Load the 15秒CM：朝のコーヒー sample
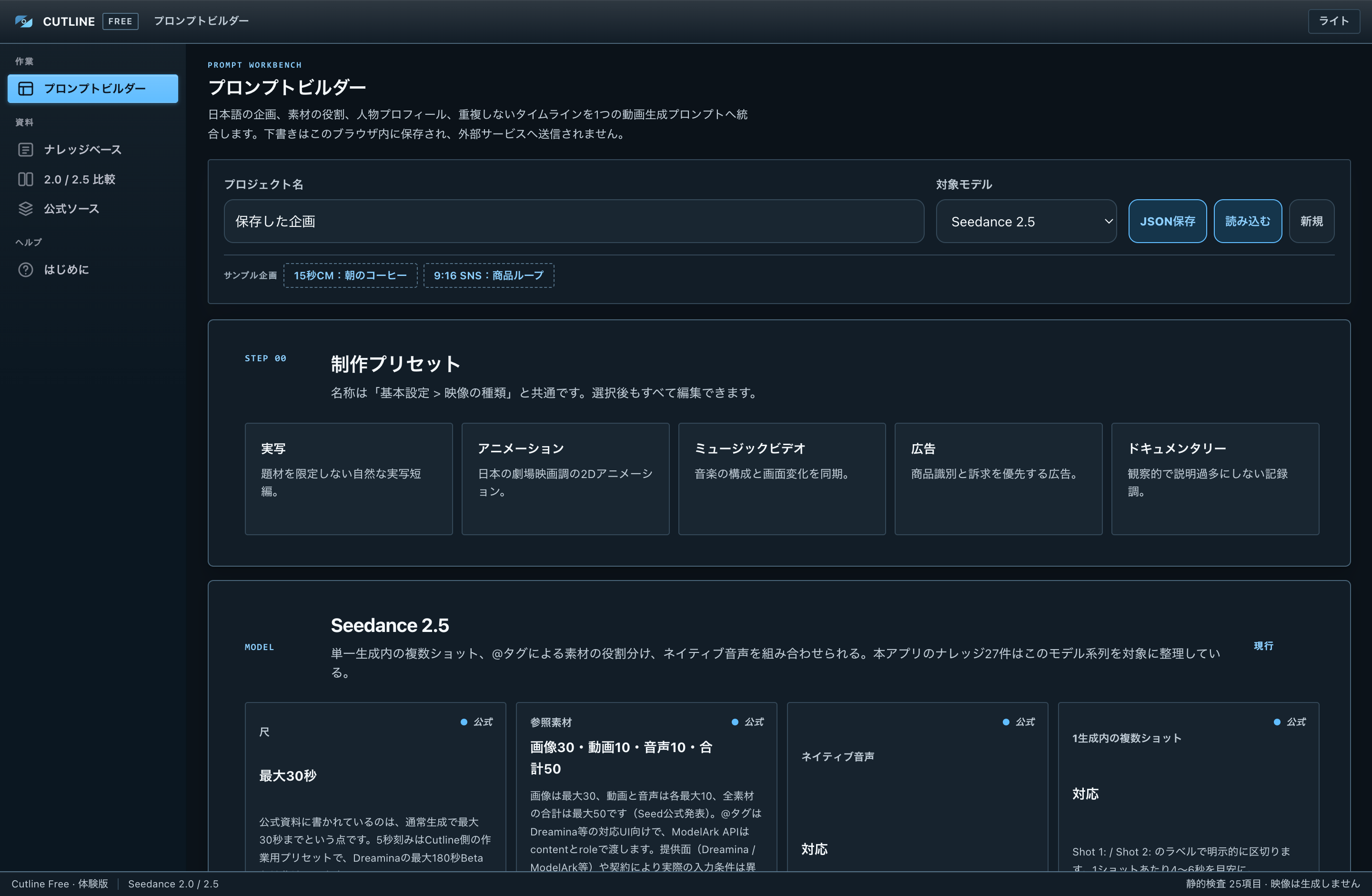 tap(351, 275)
